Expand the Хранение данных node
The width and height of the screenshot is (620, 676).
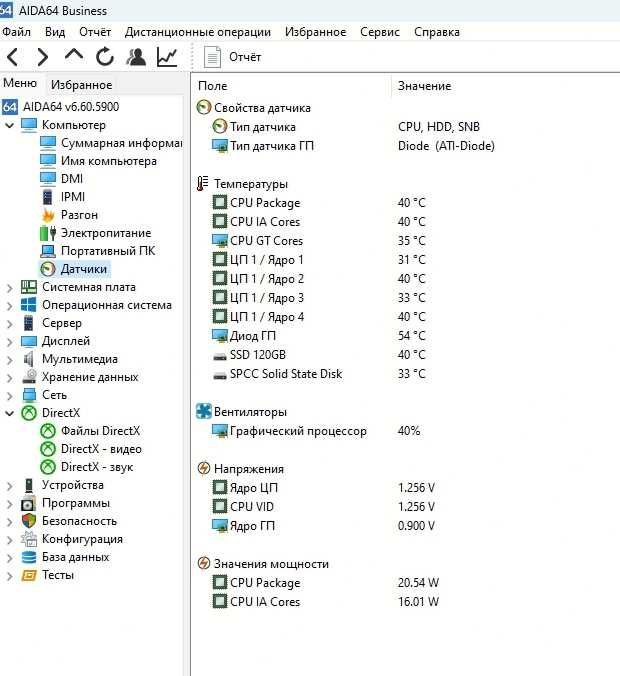click(x=9, y=378)
